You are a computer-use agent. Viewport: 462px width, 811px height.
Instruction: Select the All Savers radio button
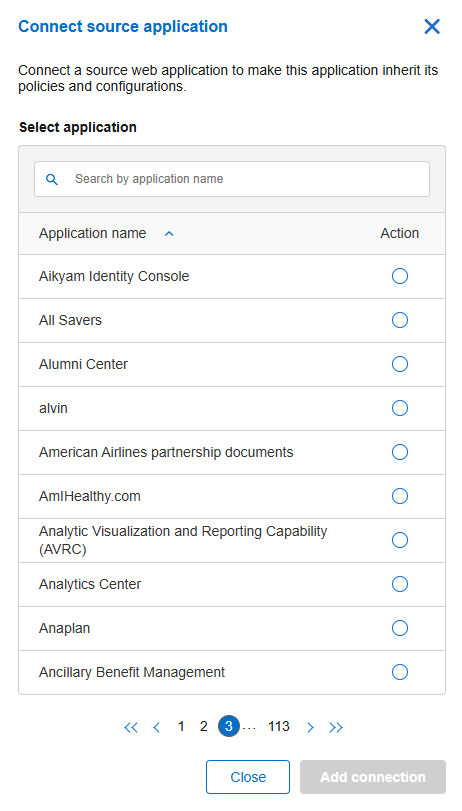click(x=399, y=320)
